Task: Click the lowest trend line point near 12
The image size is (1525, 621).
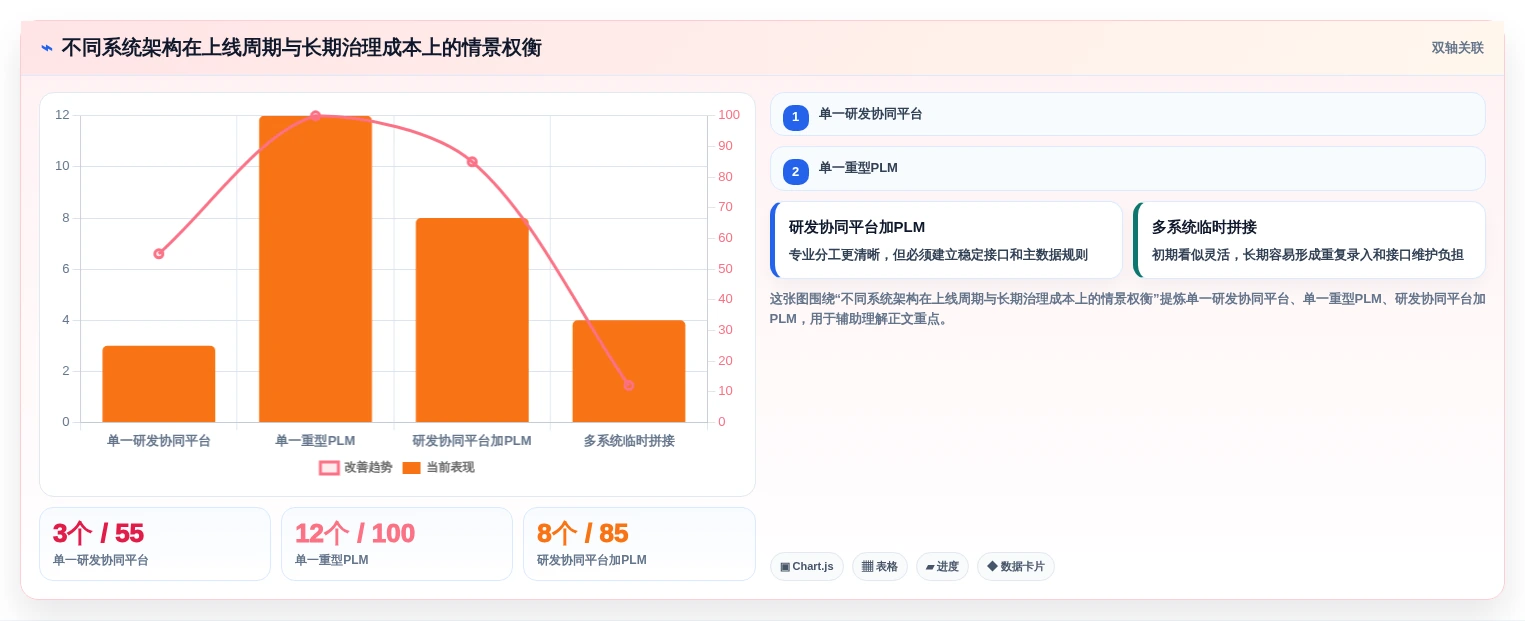Action: [x=629, y=385]
